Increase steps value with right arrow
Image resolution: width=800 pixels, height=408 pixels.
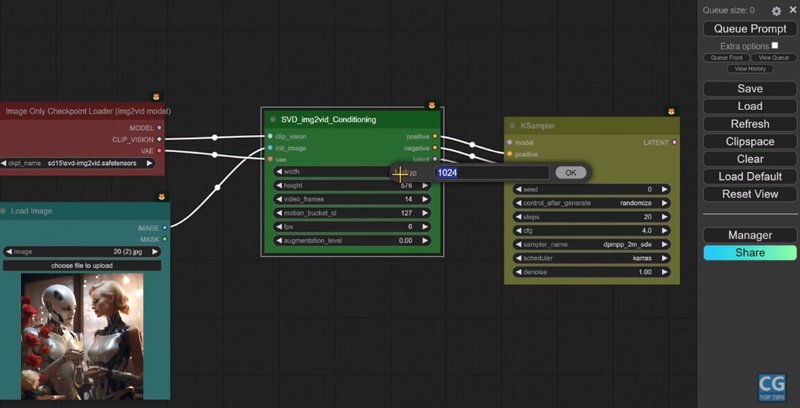coord(666,216)
